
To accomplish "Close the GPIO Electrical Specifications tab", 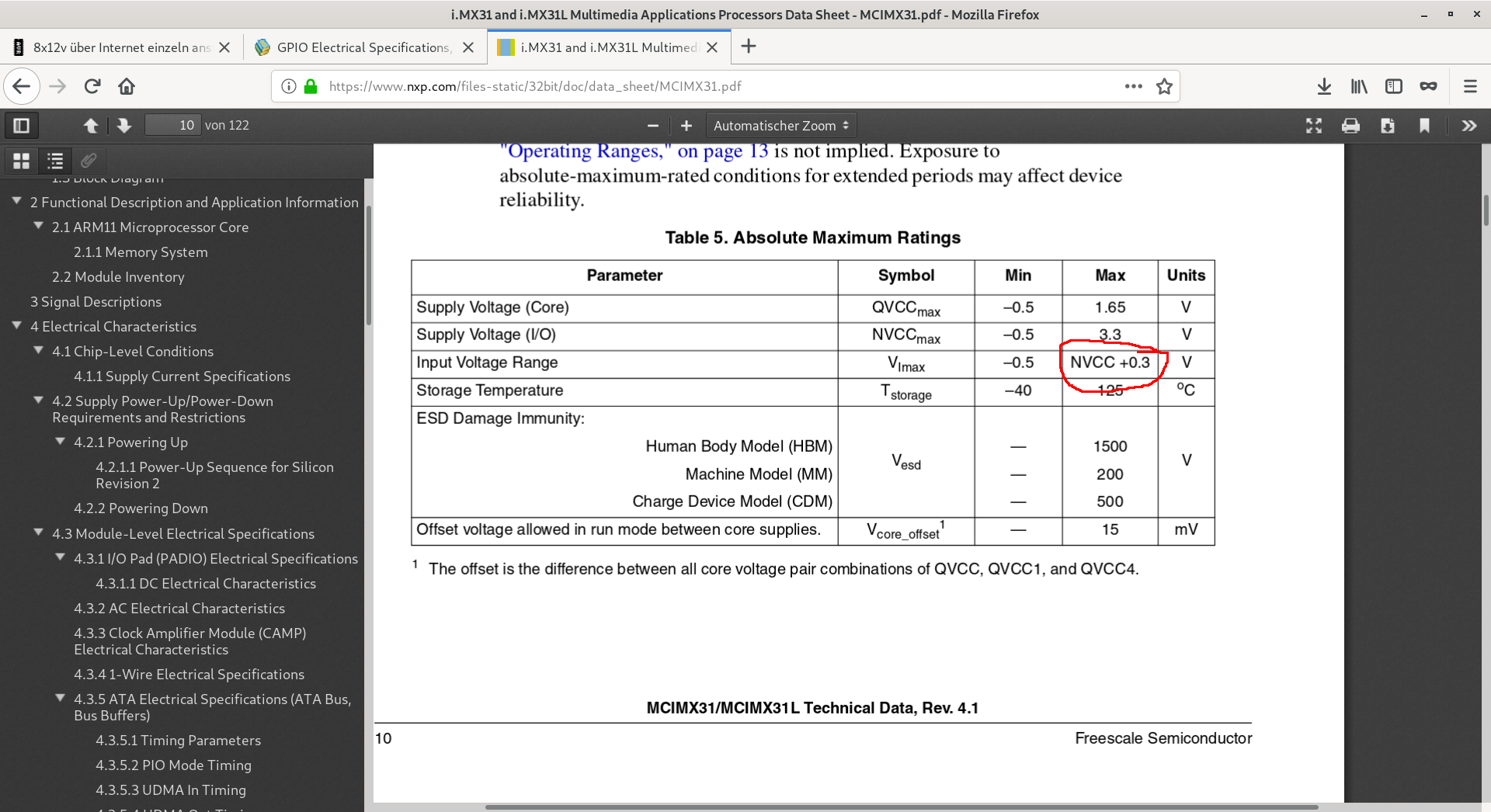I will (468, 47).
